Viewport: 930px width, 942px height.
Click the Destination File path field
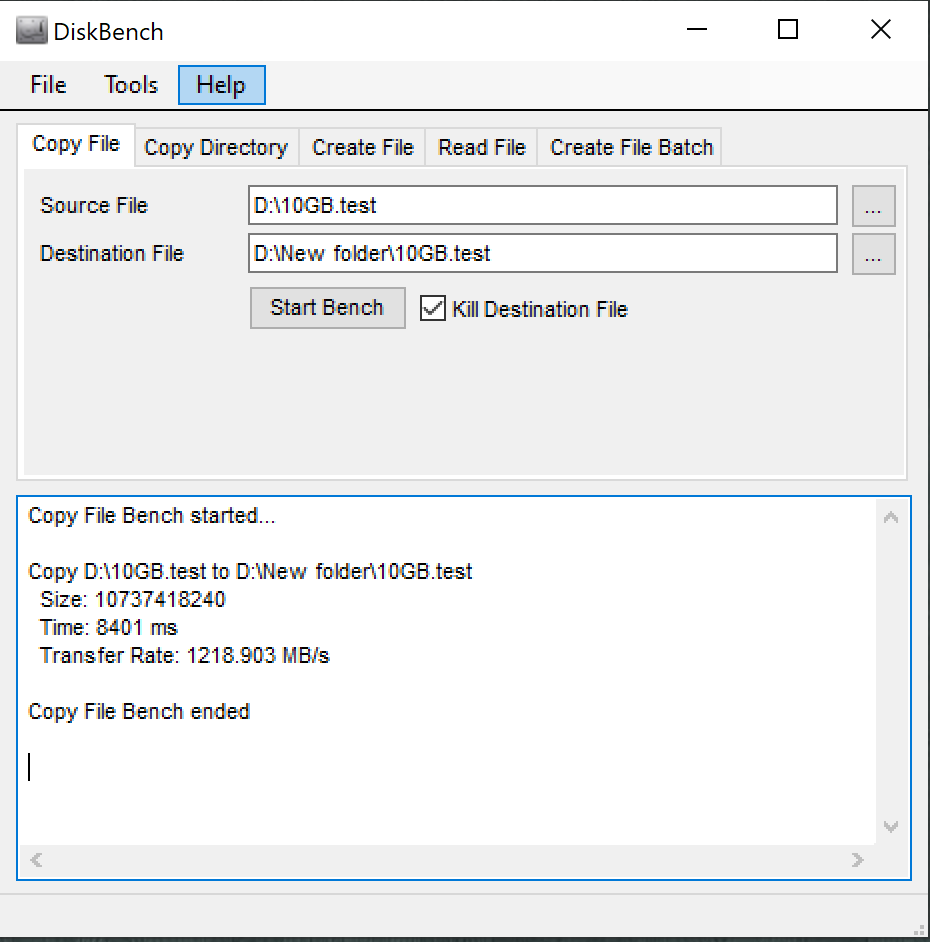pos(543,254)
